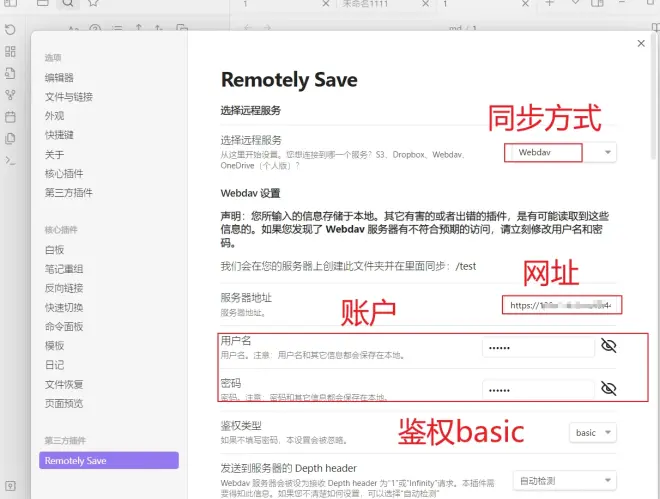Select the highlighted Remotely Save entry
Image resolution: width=660 pixels, height=499 pixels.
pos(109,460)
